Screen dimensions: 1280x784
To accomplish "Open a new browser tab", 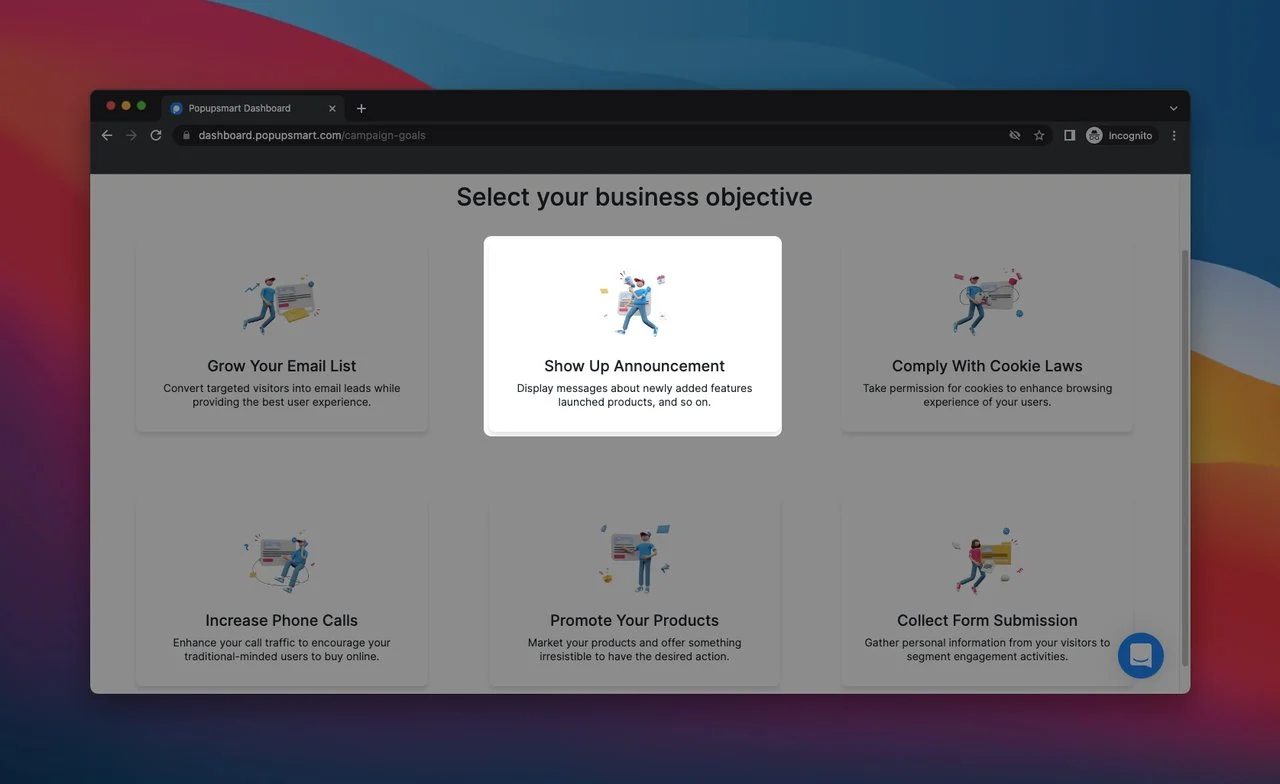I will click(x=361, y=108).
